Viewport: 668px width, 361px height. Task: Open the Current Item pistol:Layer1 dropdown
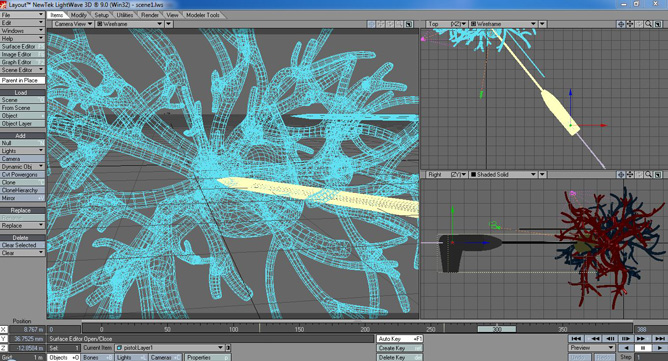170,348
